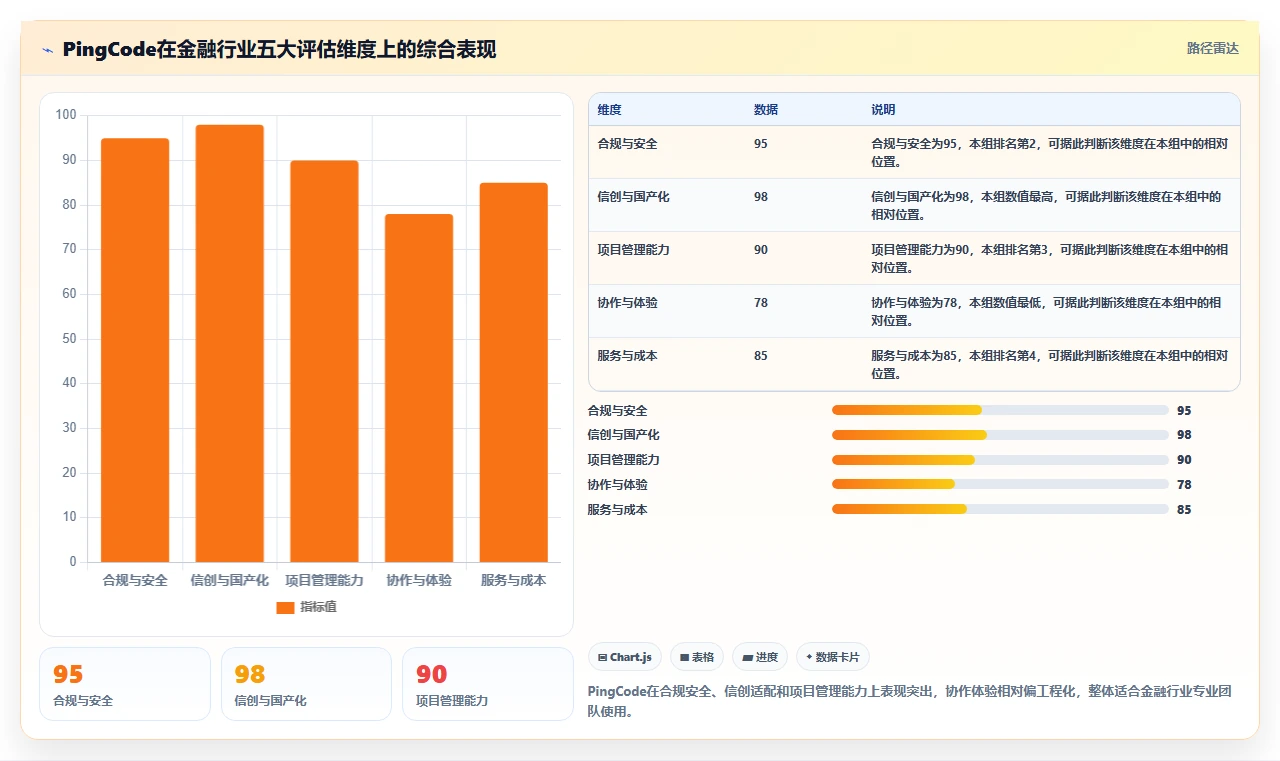
Task: Click y-axis tick label 100
Action: point(66,115)
